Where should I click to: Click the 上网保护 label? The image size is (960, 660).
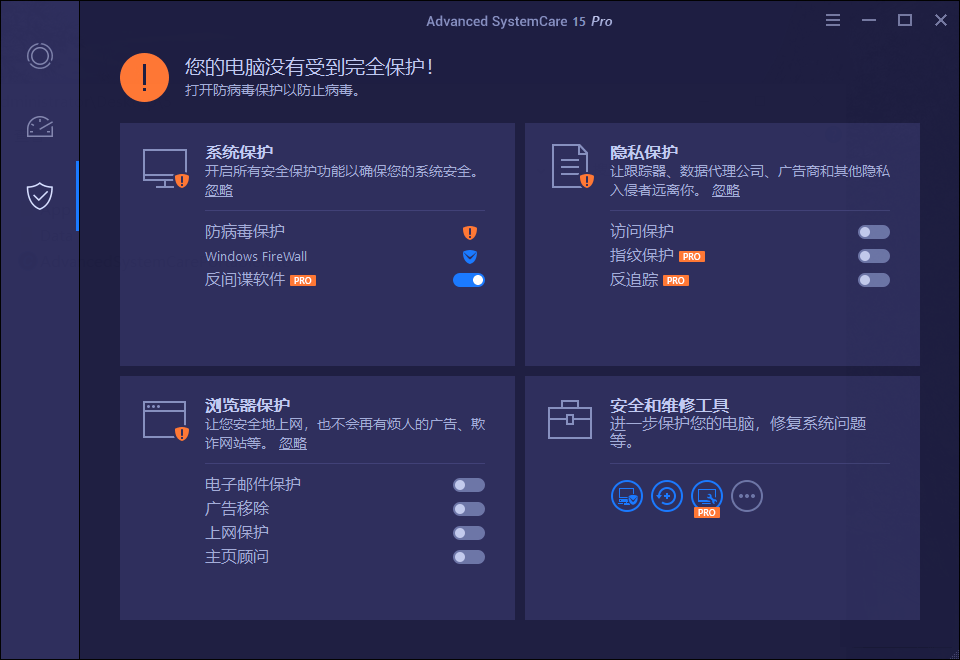(x=237, y=532)
